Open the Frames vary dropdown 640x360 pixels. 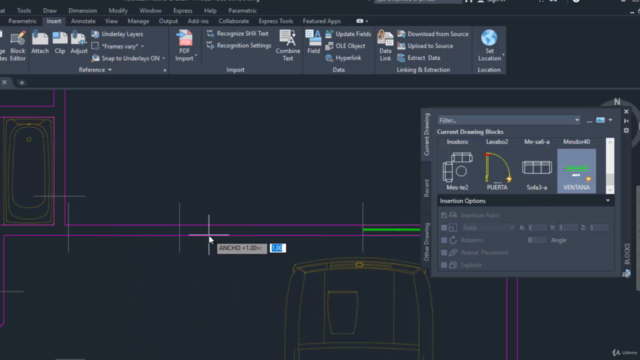click(142, 47)
